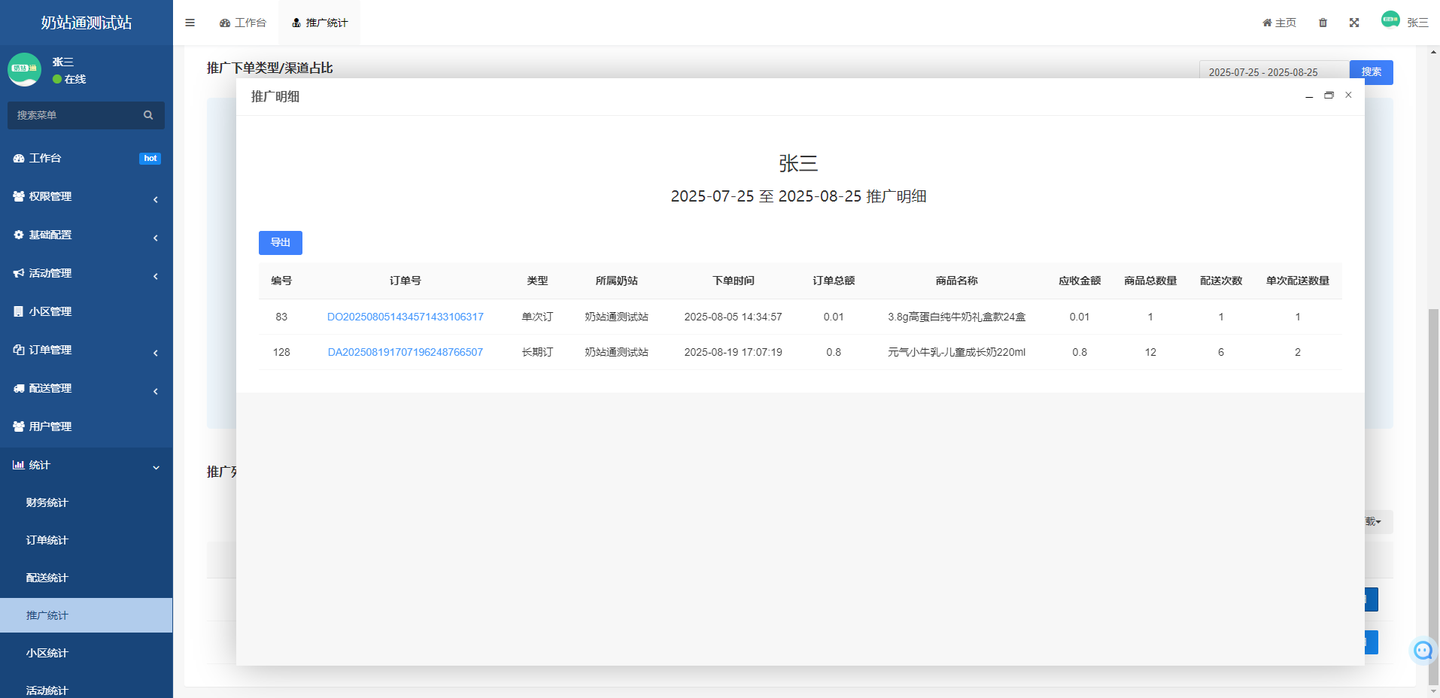Viewport: 1440px width, 698px height.
Task: Click the 奶站通测试站 site title
Action: pyautogui.click(x=86, y=22)
